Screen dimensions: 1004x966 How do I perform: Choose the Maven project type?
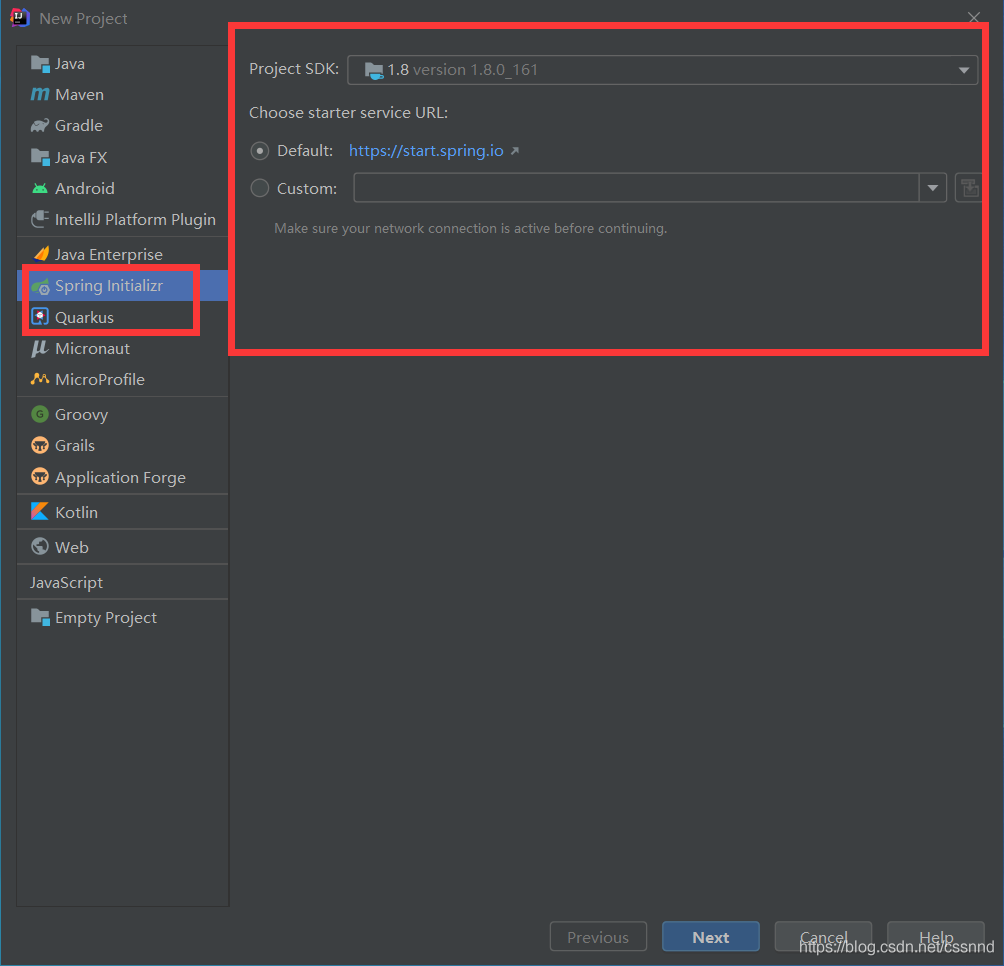[x=122, y=95]
